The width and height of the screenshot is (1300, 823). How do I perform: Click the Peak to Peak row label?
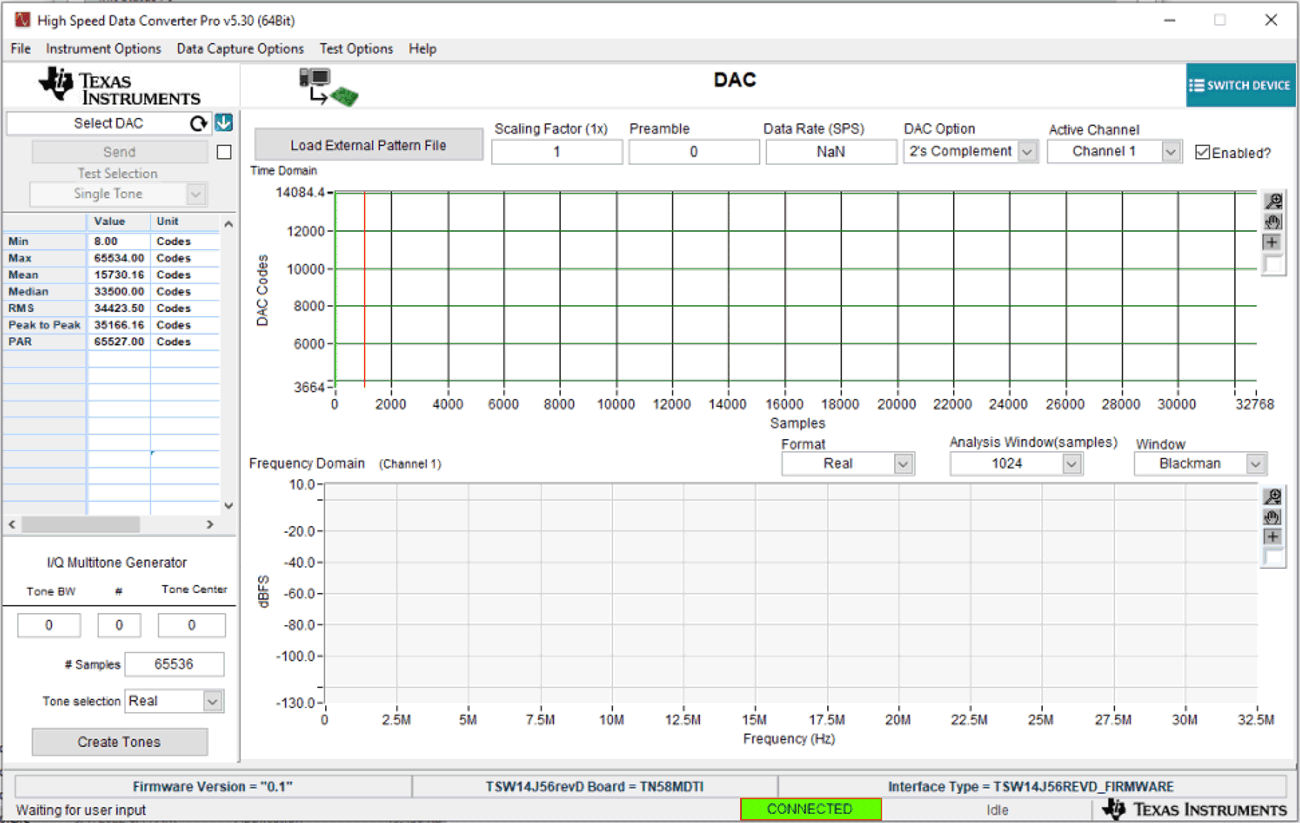[44, 325]
